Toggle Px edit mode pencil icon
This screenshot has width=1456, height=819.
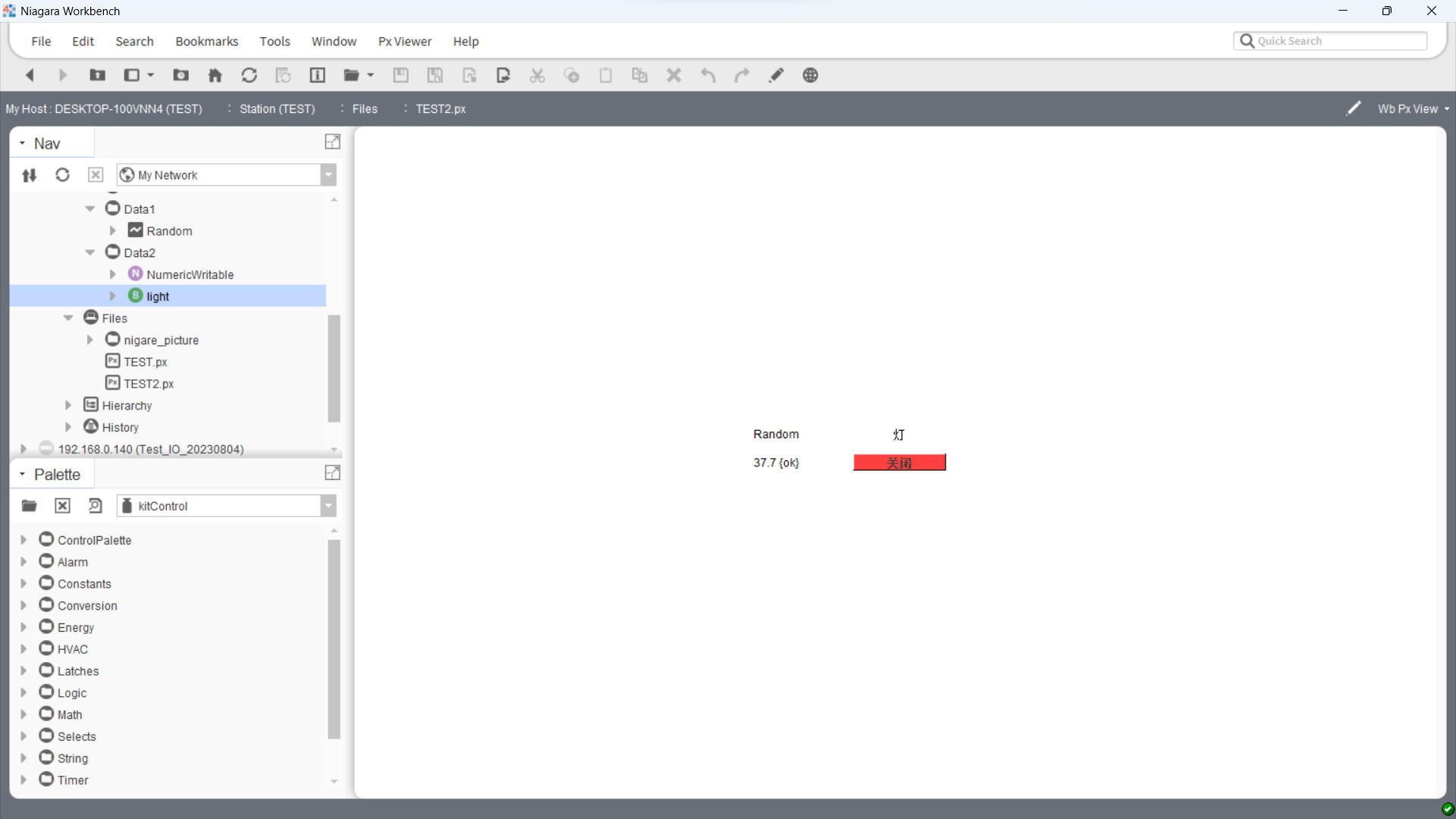point(1354,108)
